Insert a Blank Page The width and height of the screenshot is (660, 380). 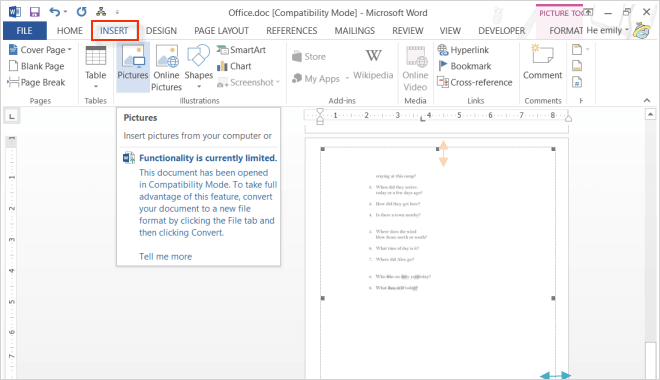(x=37, y=66)
